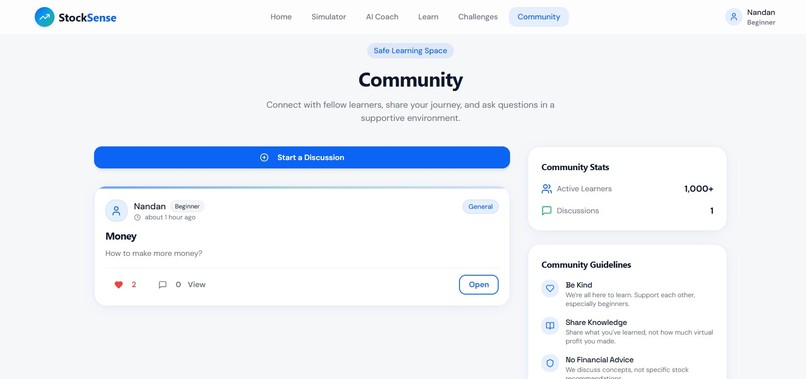Click the profile avatar icon in header
Image resolution: width=806 pixels, height=379 pixels.
click(x=734, y=17)
